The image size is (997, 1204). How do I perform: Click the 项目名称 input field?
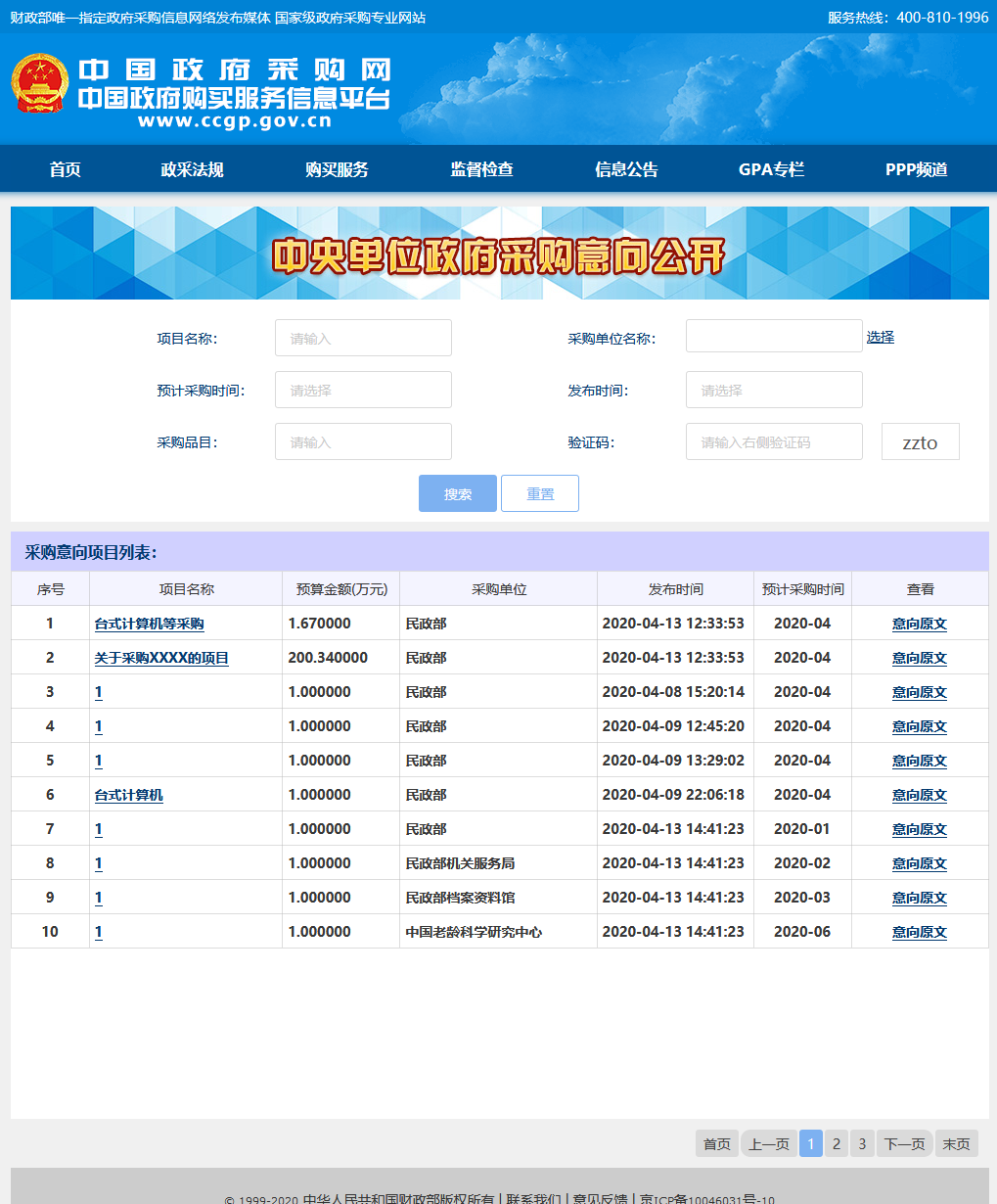(x=362, y=337)
